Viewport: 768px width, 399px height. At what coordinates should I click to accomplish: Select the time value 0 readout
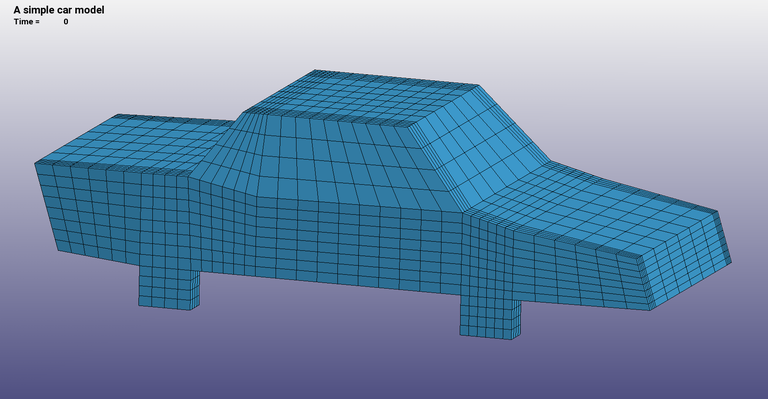[66, 22]
